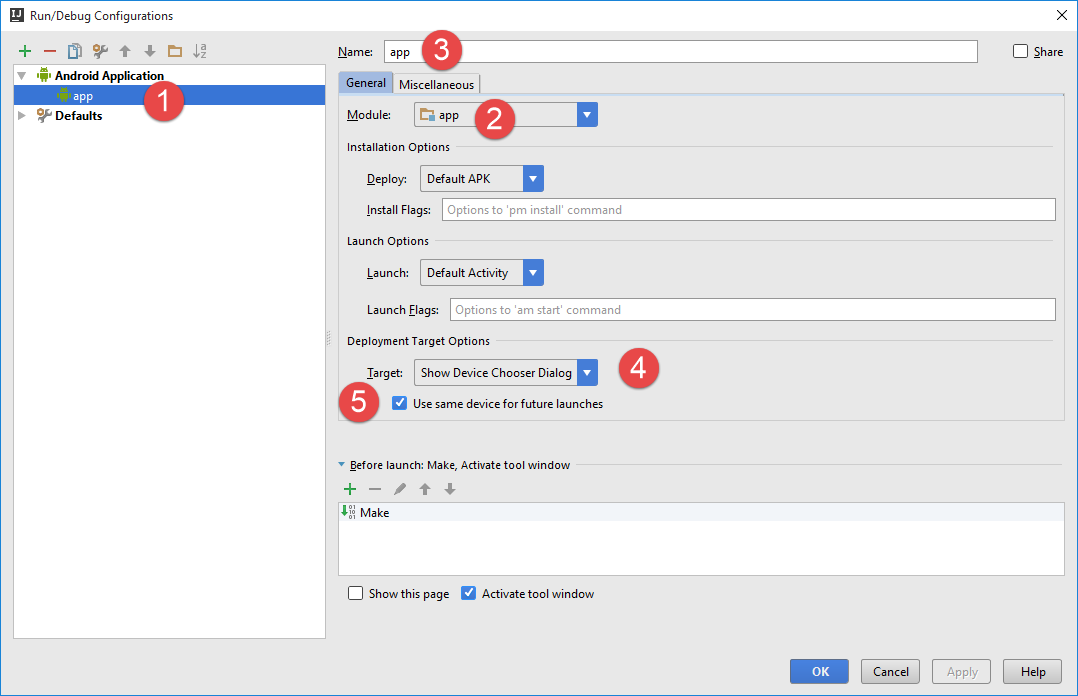Screen dimensions: 1078x696
Task: Click the Install Flags input field
Action: point(748,210)
